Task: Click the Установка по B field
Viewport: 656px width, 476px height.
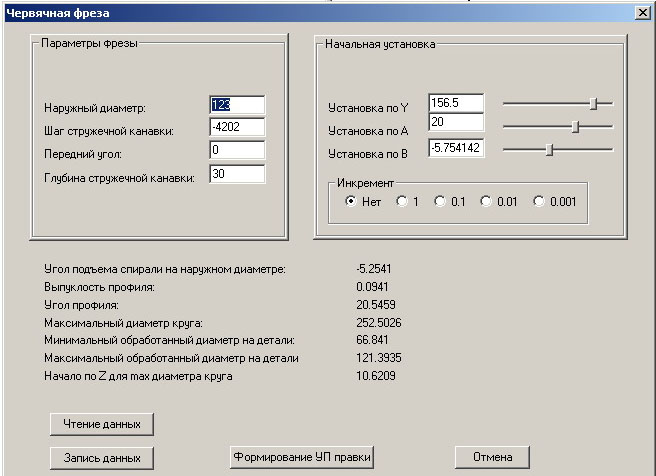Action: pos(456,148)
